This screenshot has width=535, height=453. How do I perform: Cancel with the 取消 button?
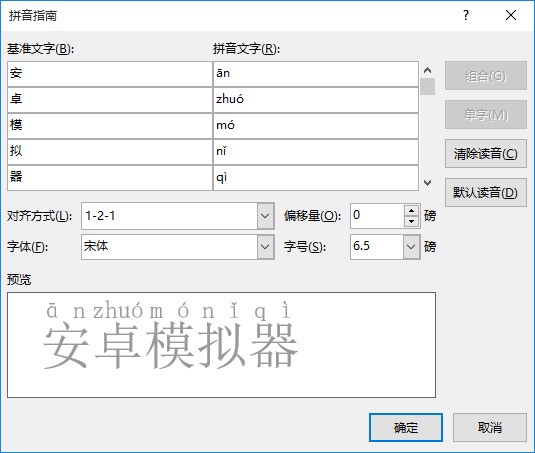(x=490, y=427)
